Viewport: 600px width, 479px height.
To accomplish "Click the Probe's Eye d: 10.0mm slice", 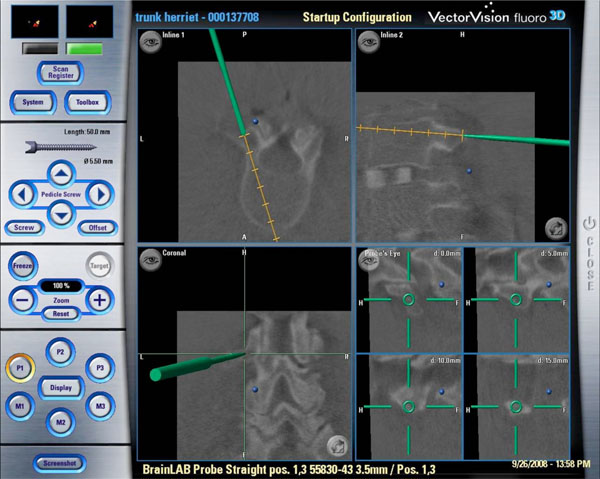I will pos(410,407).
